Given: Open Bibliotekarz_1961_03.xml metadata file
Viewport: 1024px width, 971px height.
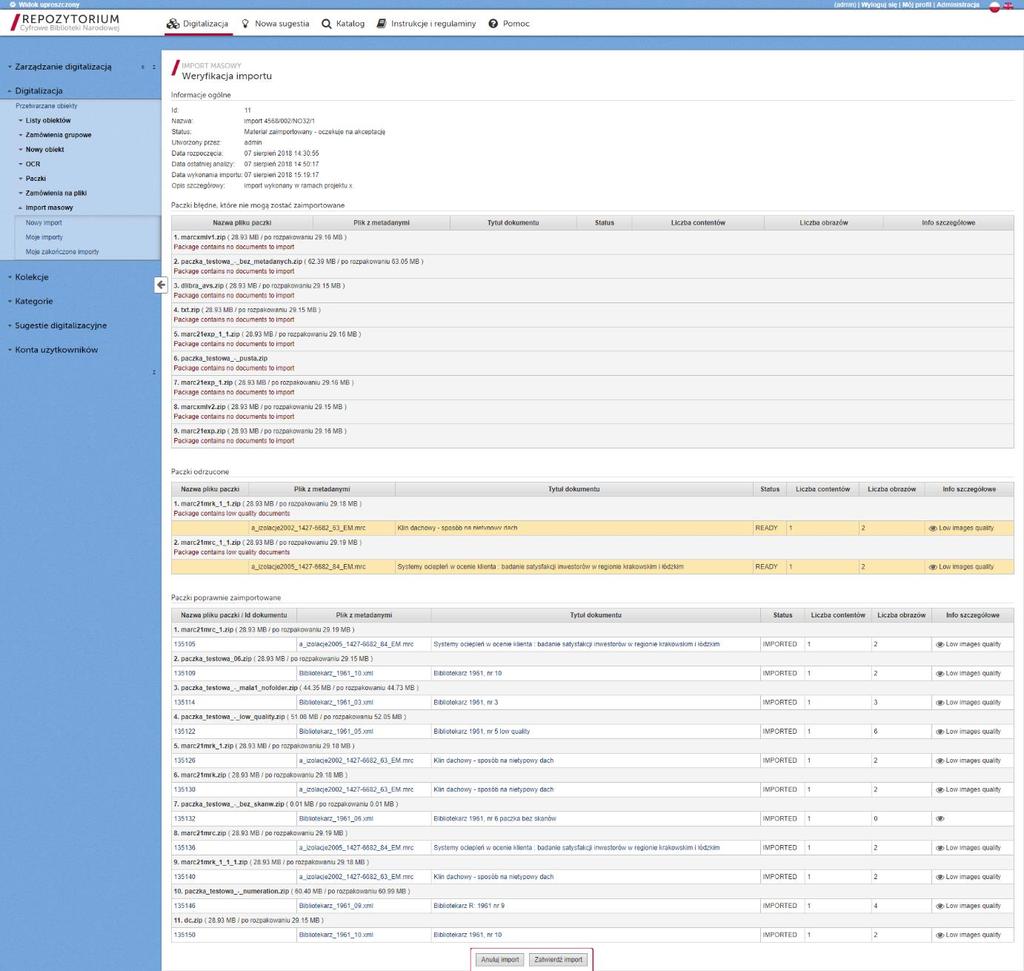Looking at the screenshot, I should point(336,702).
